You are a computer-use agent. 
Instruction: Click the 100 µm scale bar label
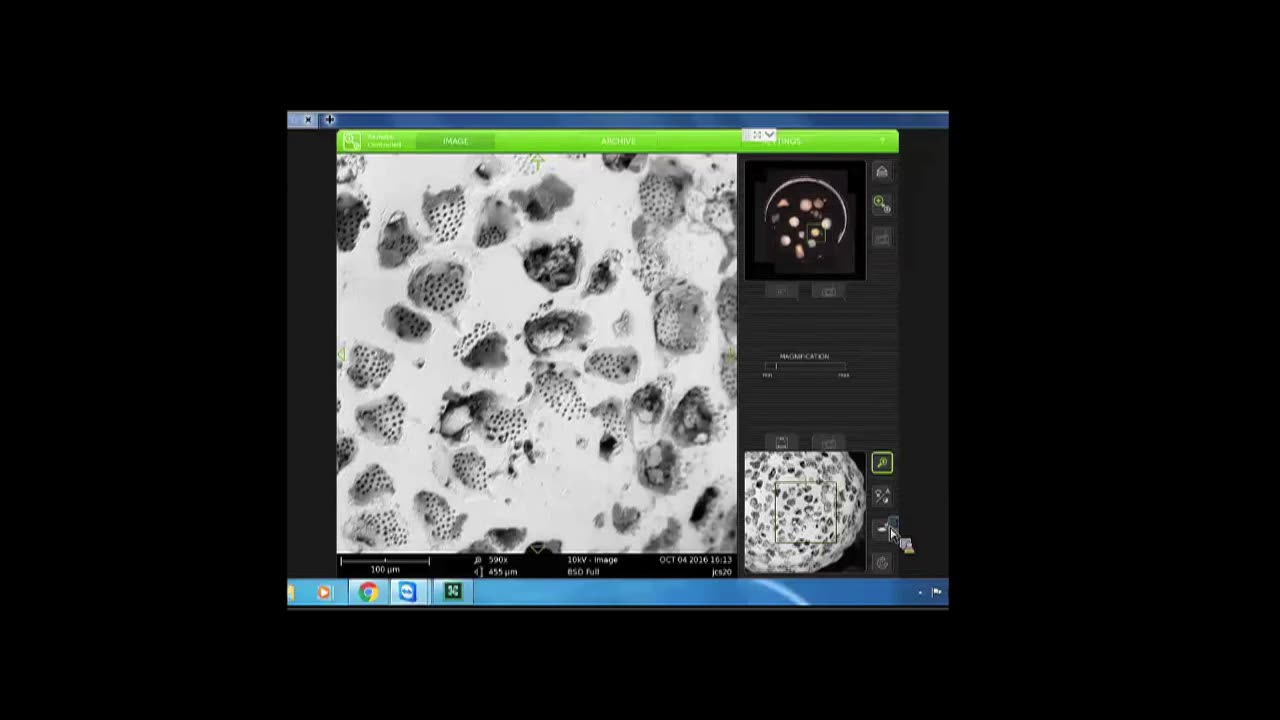point(385,570)
